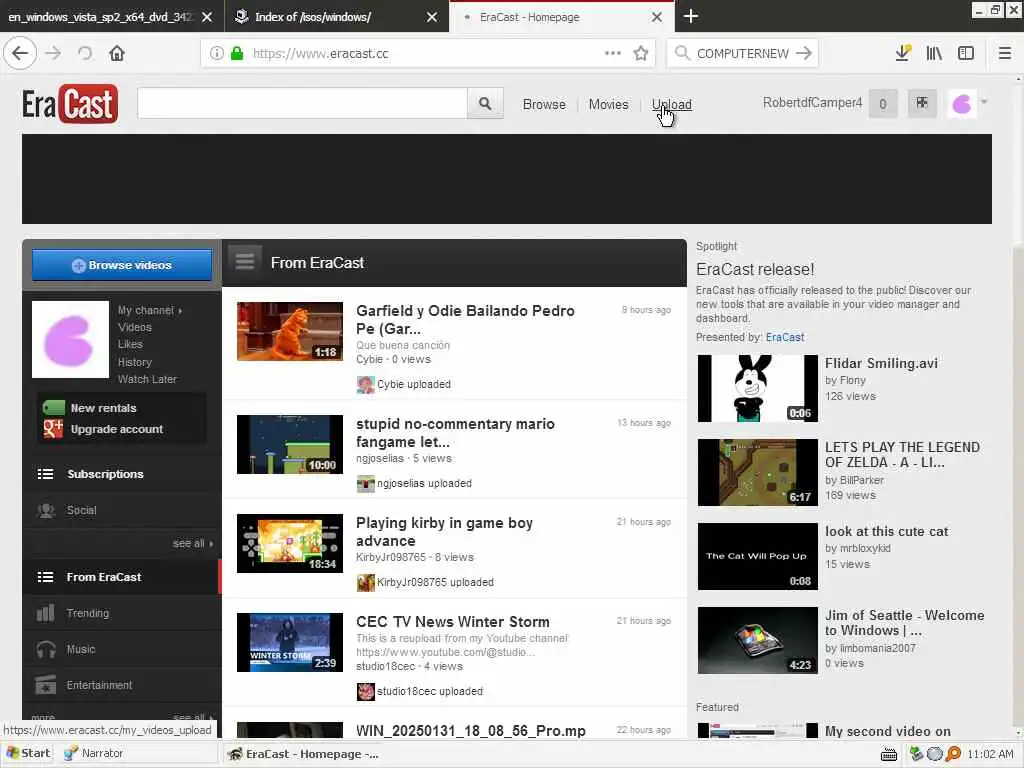Screen dimensions: 1024x768
Task: Open the Firefox home button
Action: pos(117,53)
